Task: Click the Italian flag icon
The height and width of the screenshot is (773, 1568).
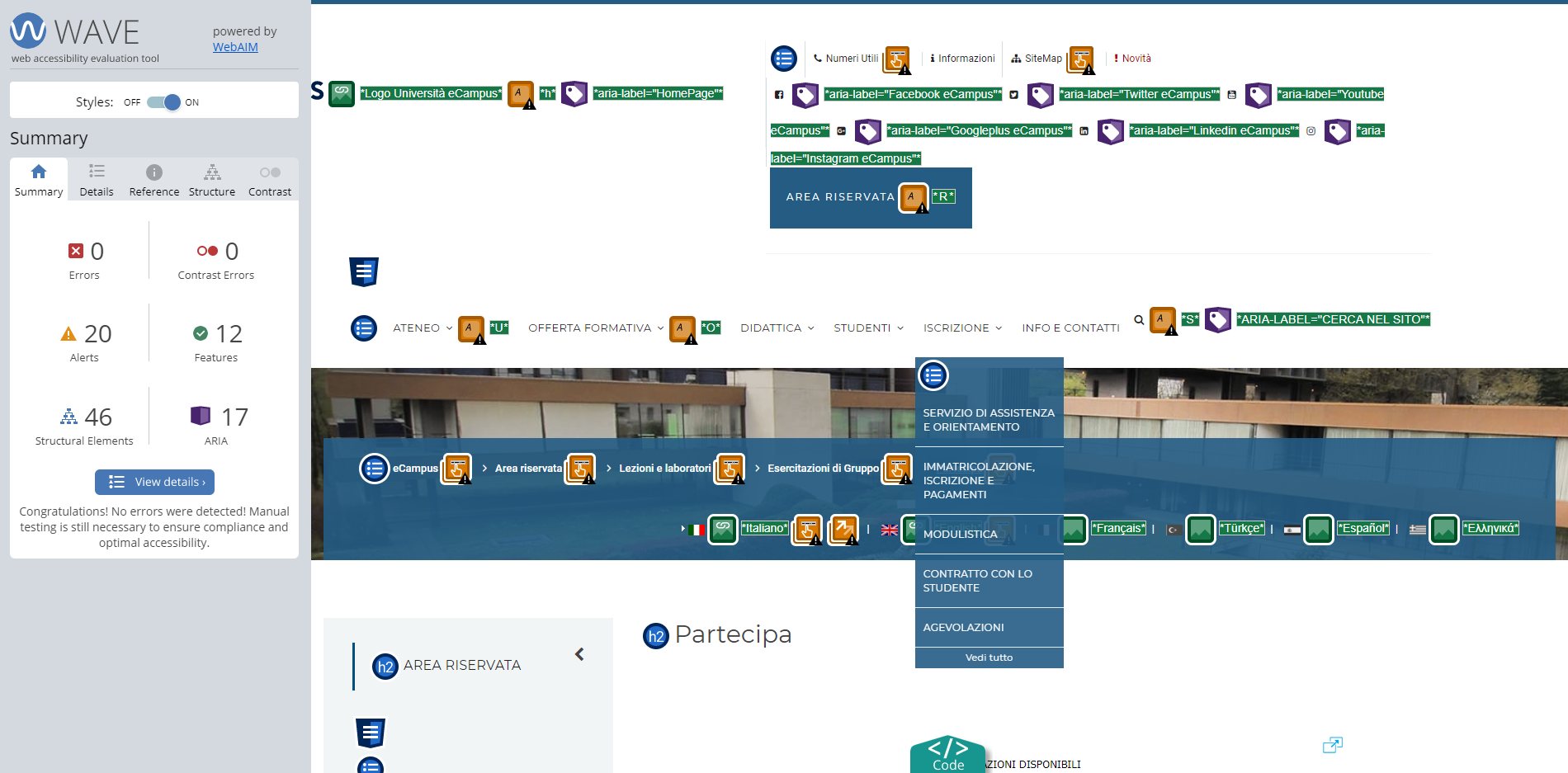Action: (x=696, y=530)
